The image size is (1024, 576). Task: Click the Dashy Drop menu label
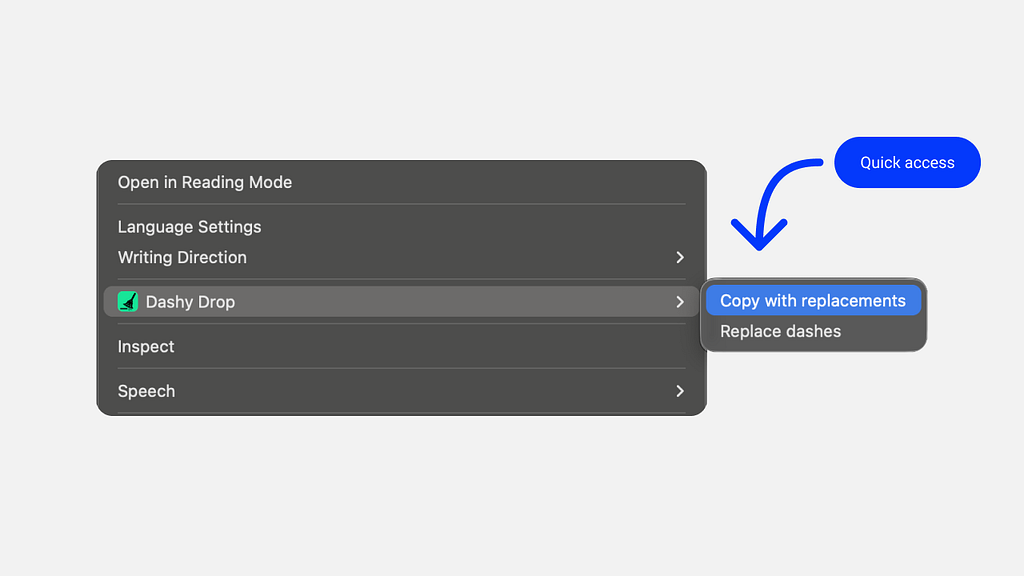click(190, 301)
